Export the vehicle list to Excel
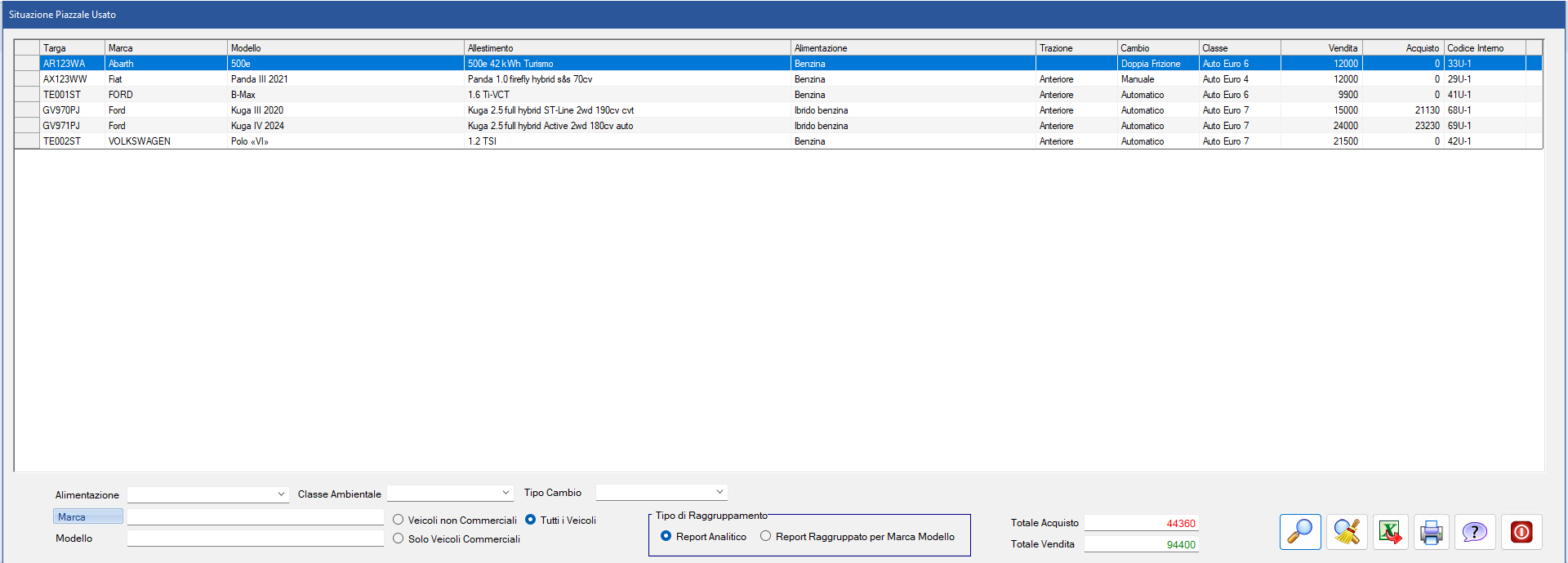 pos(1390,532)
